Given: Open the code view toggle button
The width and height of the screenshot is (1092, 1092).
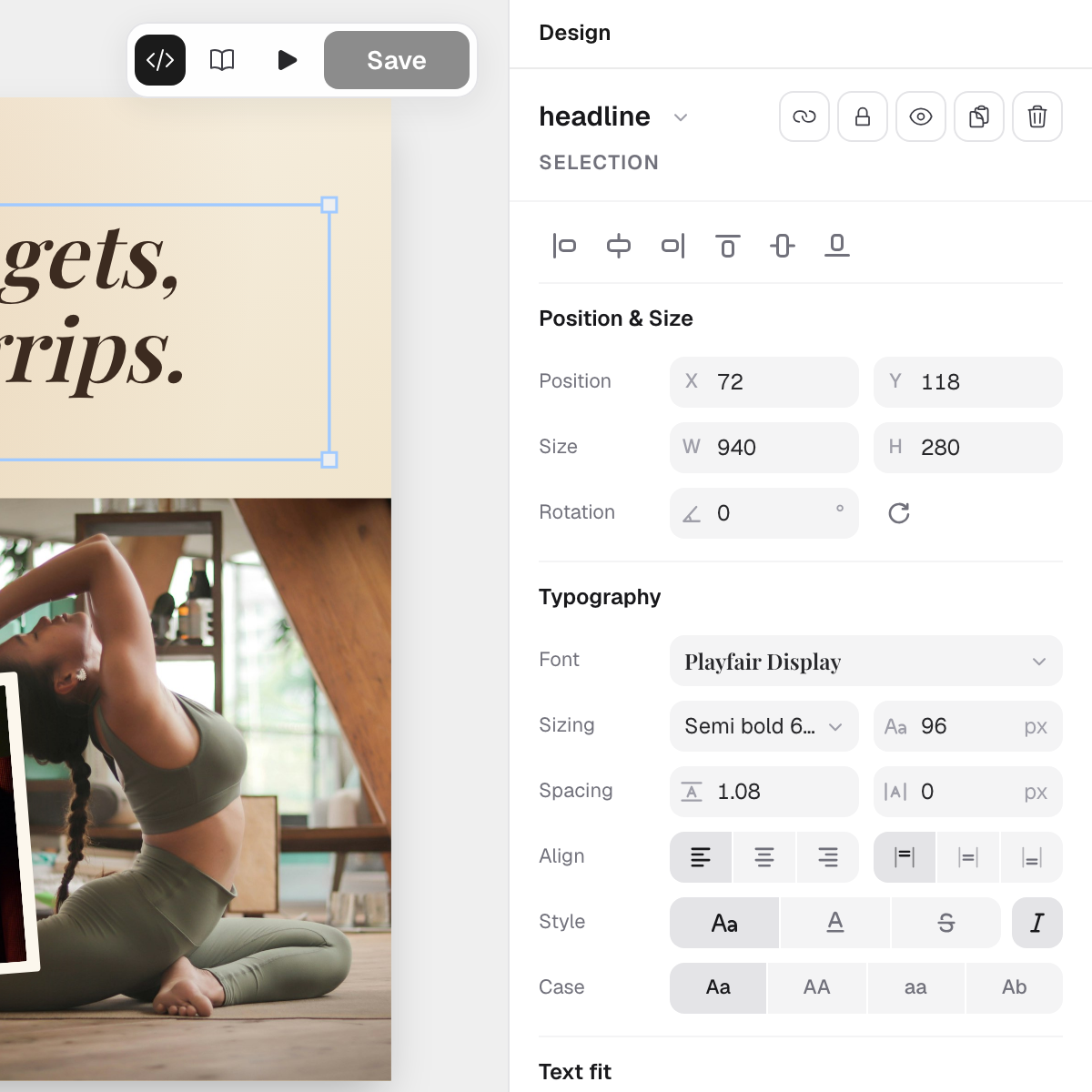Looking at the screenshot, I should pyautogui.click(x=160, y=60).
